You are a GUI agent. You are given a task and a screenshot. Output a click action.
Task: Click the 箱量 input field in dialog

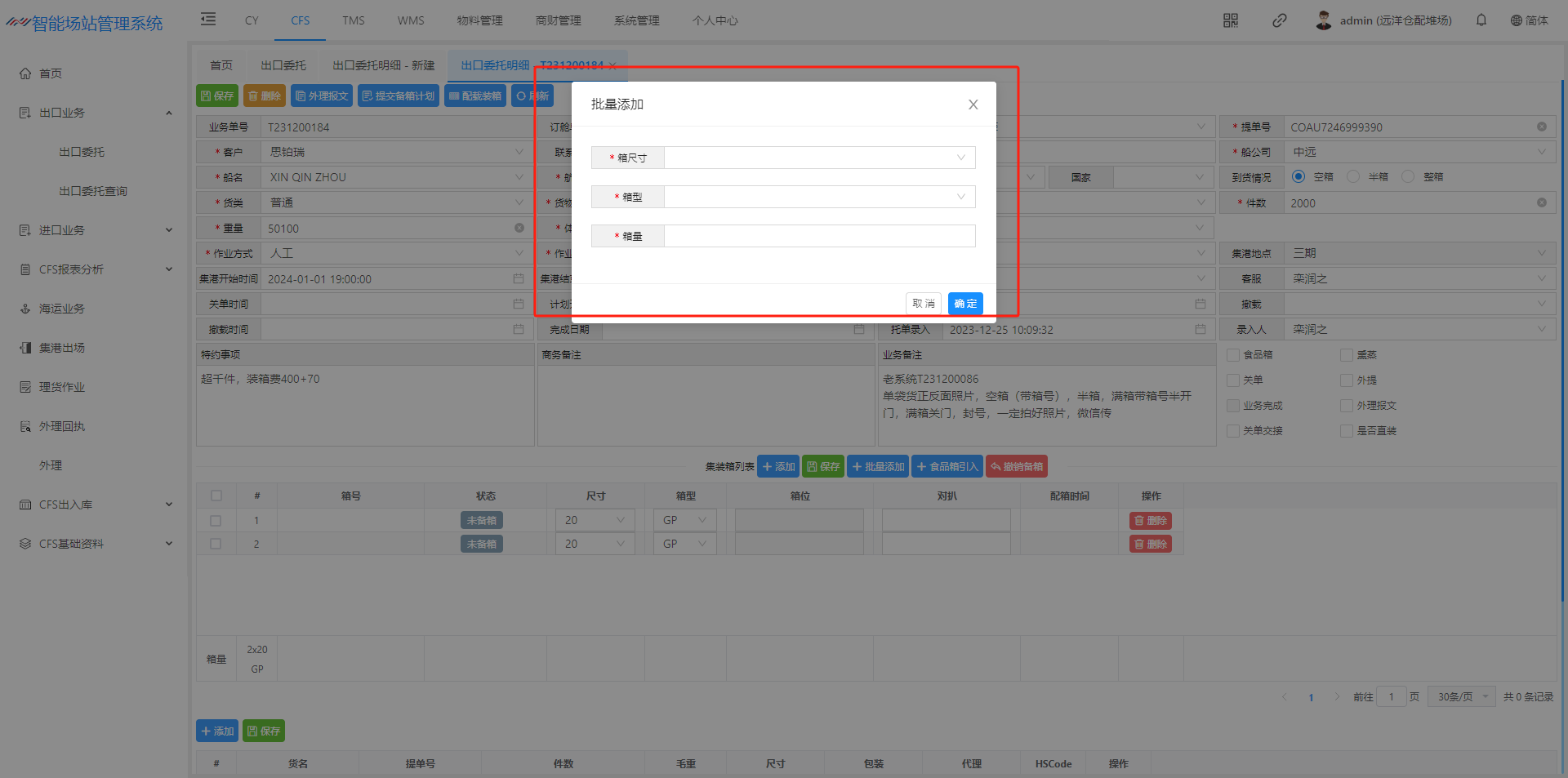[x=819, y=236]
